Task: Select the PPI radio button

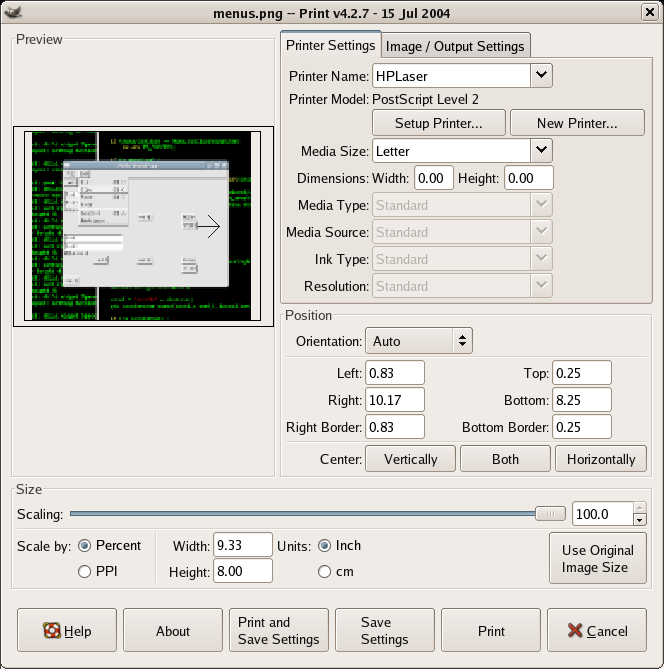Action: point(84,571)
